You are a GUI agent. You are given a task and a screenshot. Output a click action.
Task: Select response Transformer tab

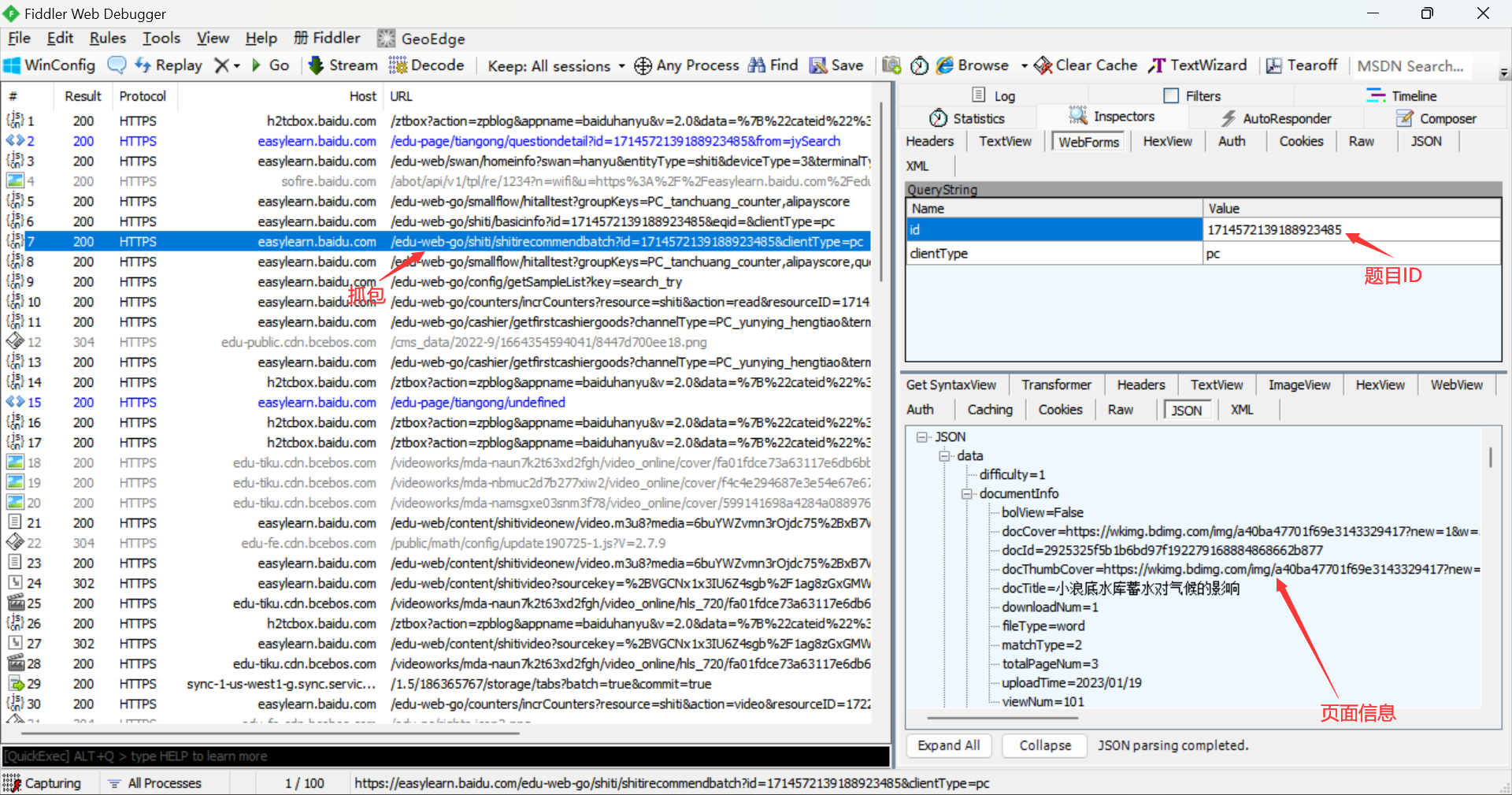1056,384
